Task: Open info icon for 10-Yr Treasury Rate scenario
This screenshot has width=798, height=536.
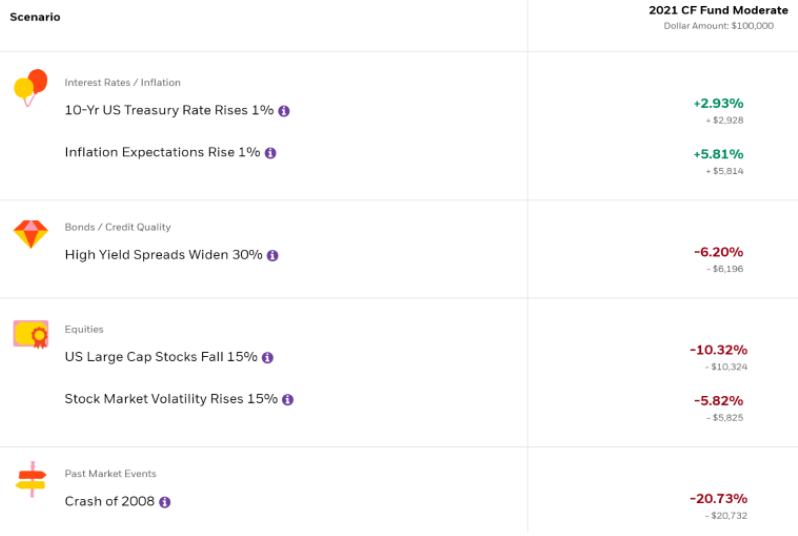Action: (x=284, y=111)
